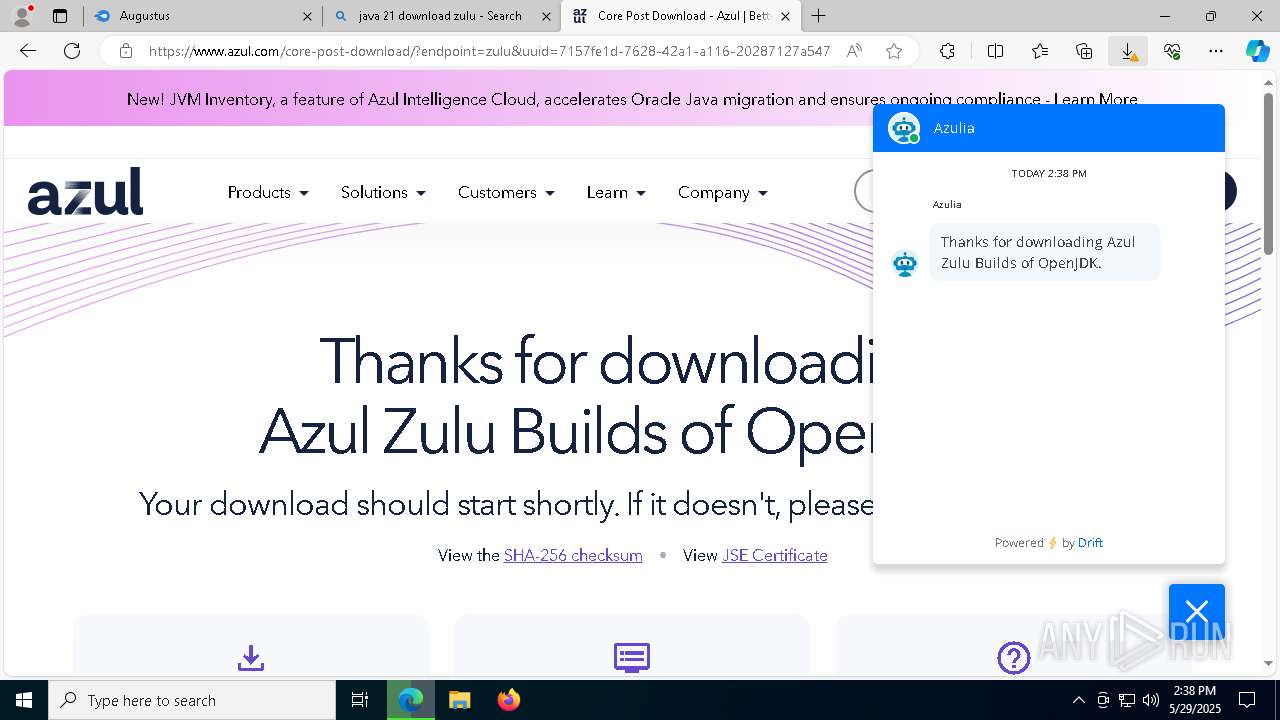Expand the Products menu
Screen dimensions: 1280x720
pos(268,192)
